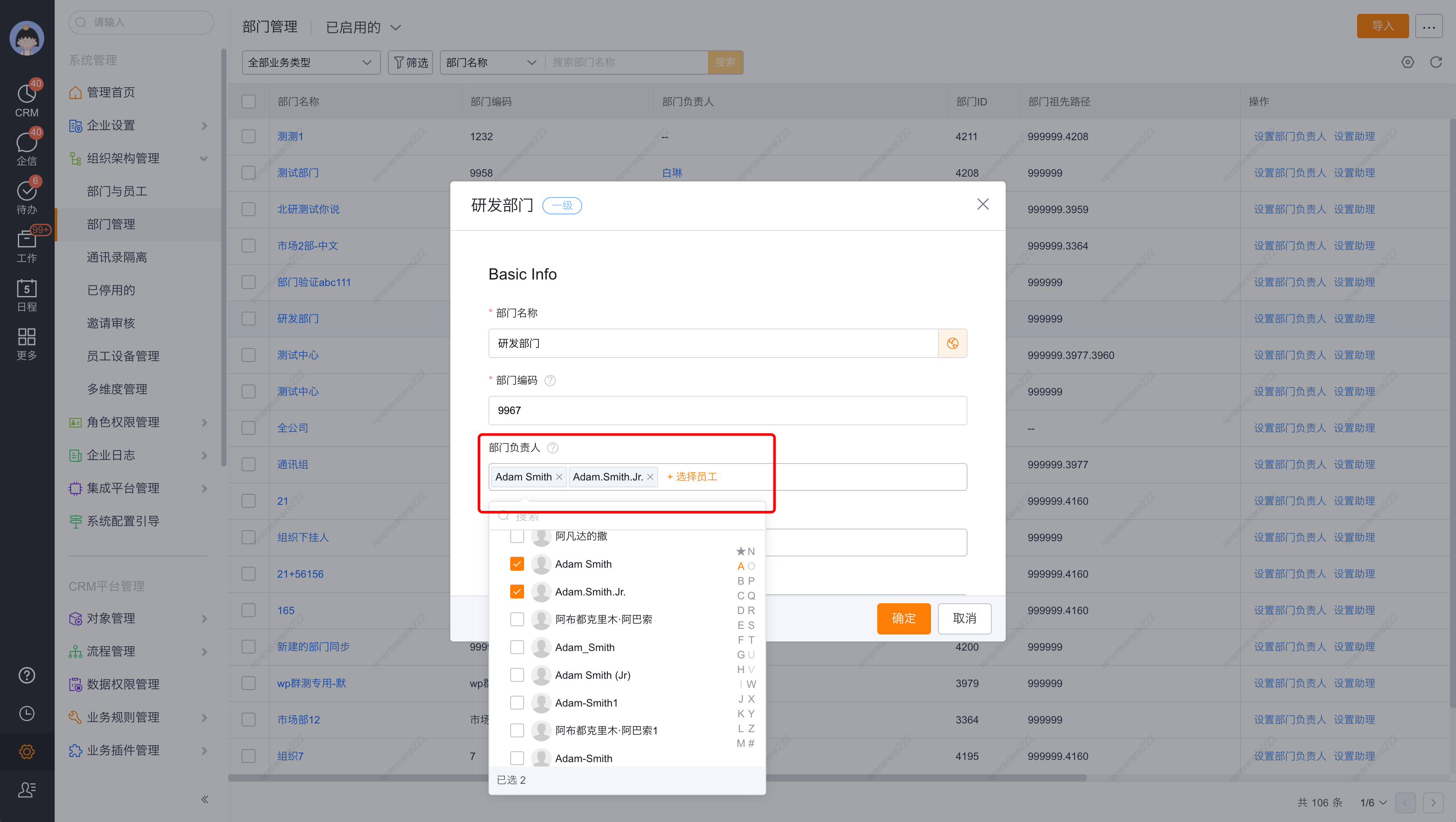Uncheck Adam.Smith.Jr. in employee list
Screen dimensions: 1456x822
(517, 592)
